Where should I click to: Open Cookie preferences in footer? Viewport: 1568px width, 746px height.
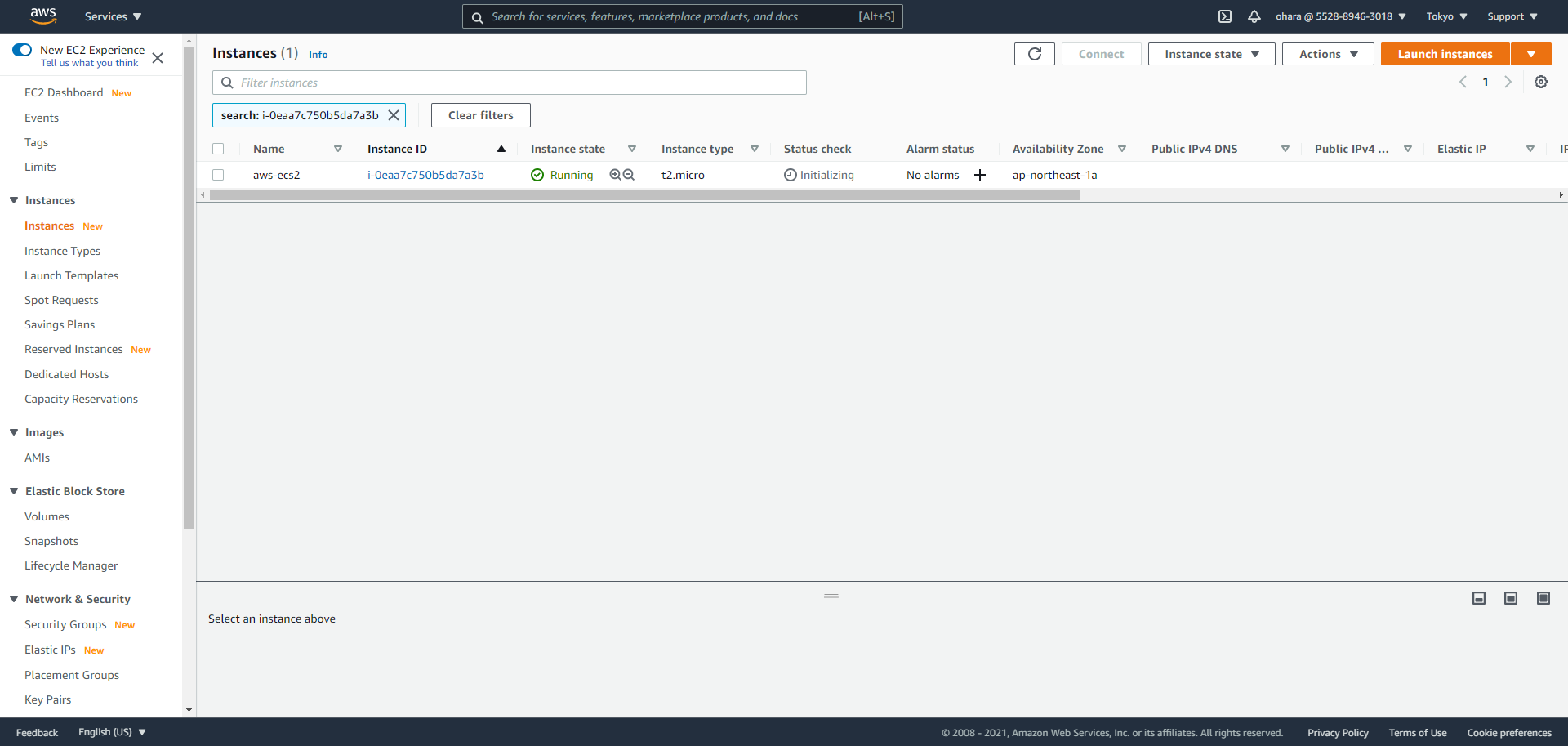[1509, 733]
